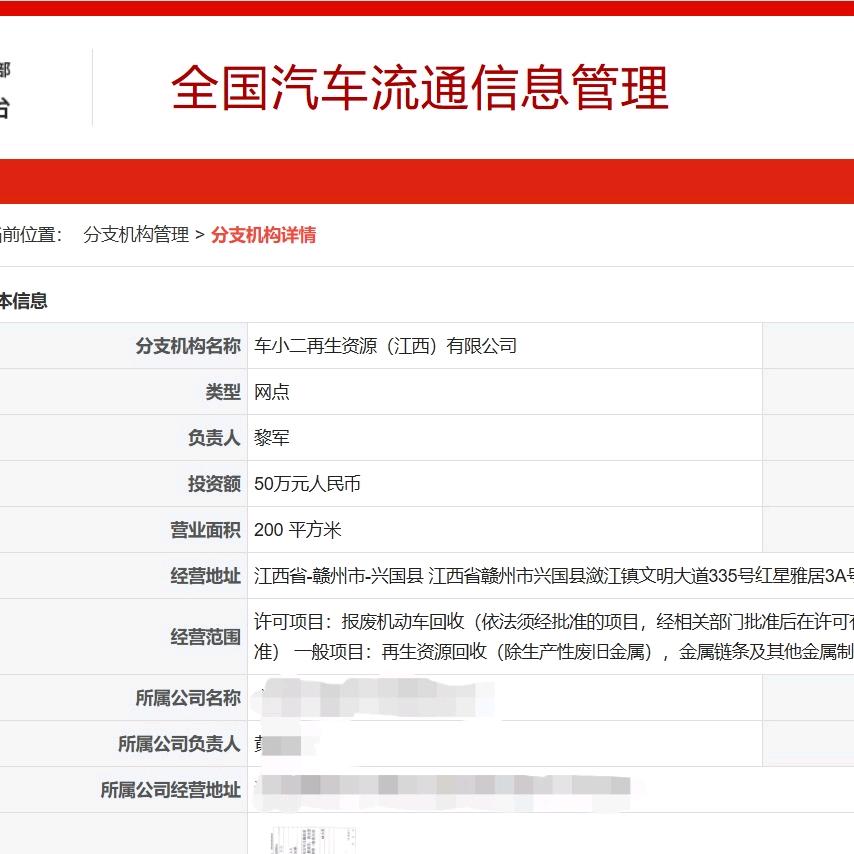Click the 所属公司负责人 field label
Screen dimensions: 854x854
pos(179,743)
